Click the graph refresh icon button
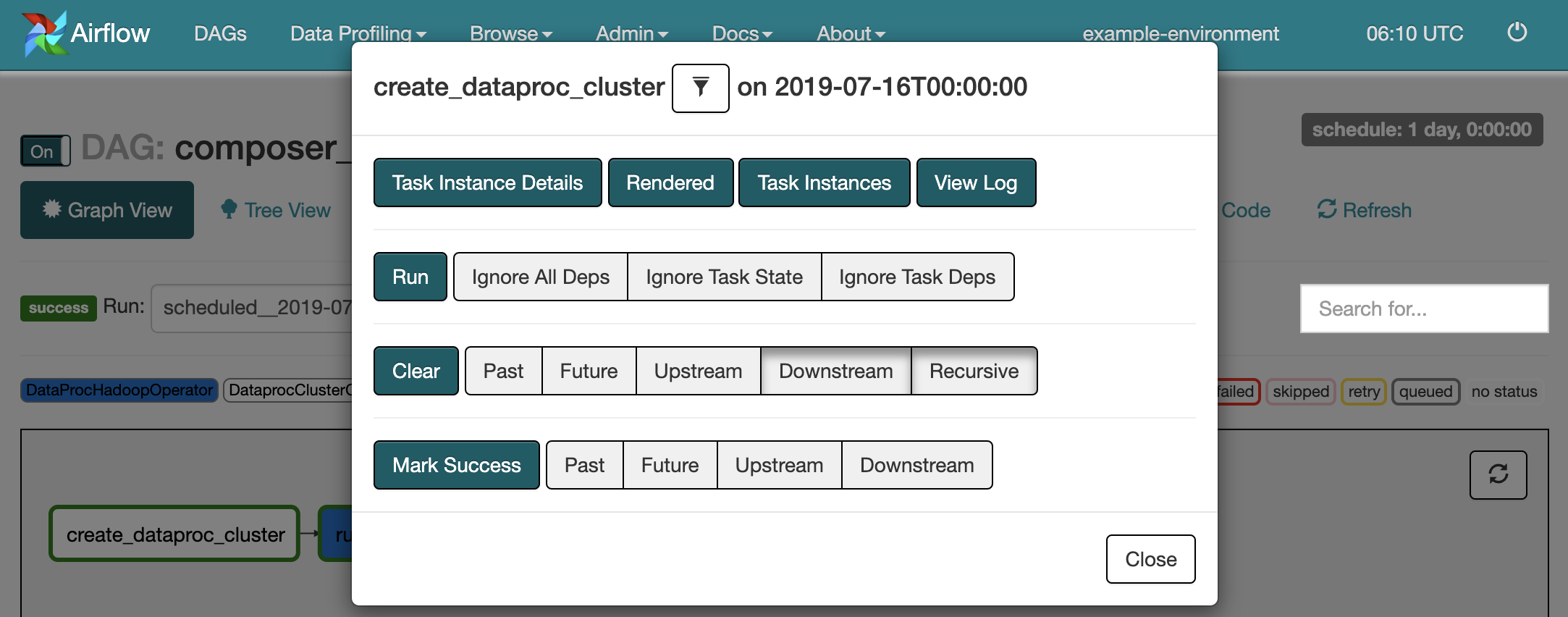Image resolution: width=1568 pixels, height=617 pixels. pyautogui.click(x=1498, y=475)
